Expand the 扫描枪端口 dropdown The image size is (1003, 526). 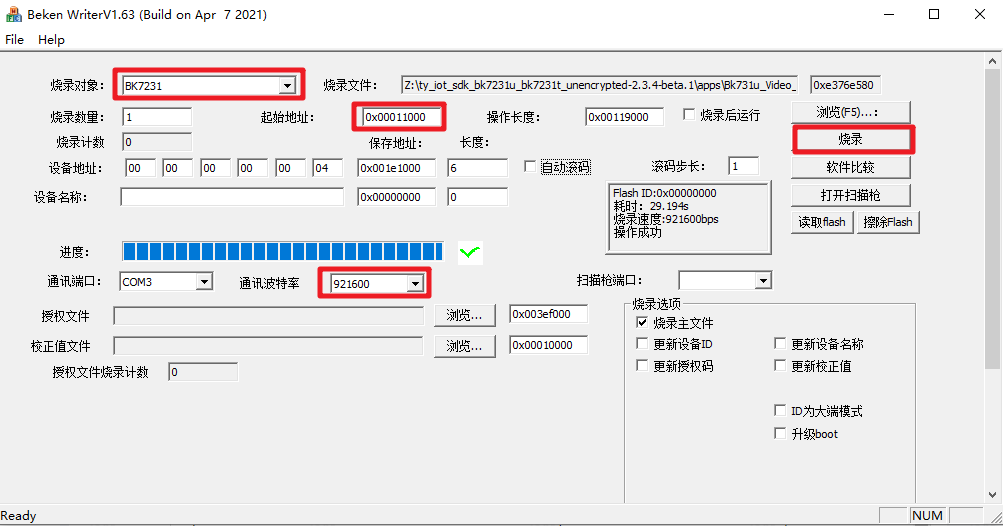pos(763,280)
